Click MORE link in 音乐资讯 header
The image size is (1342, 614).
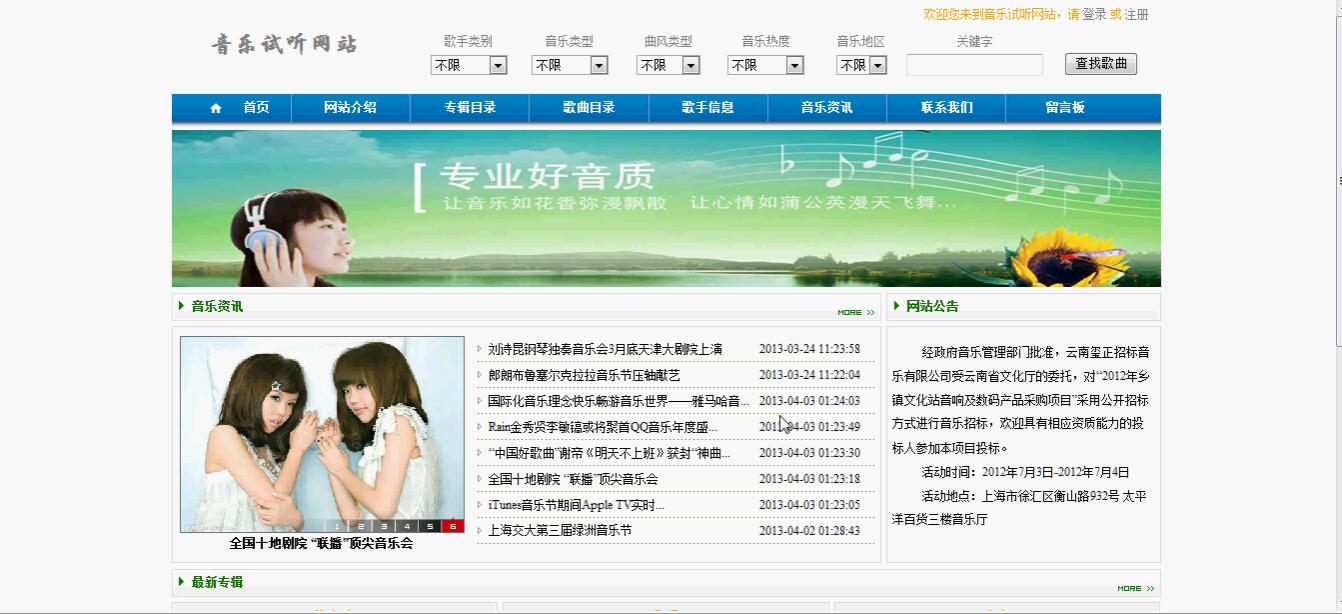[856, 313]
